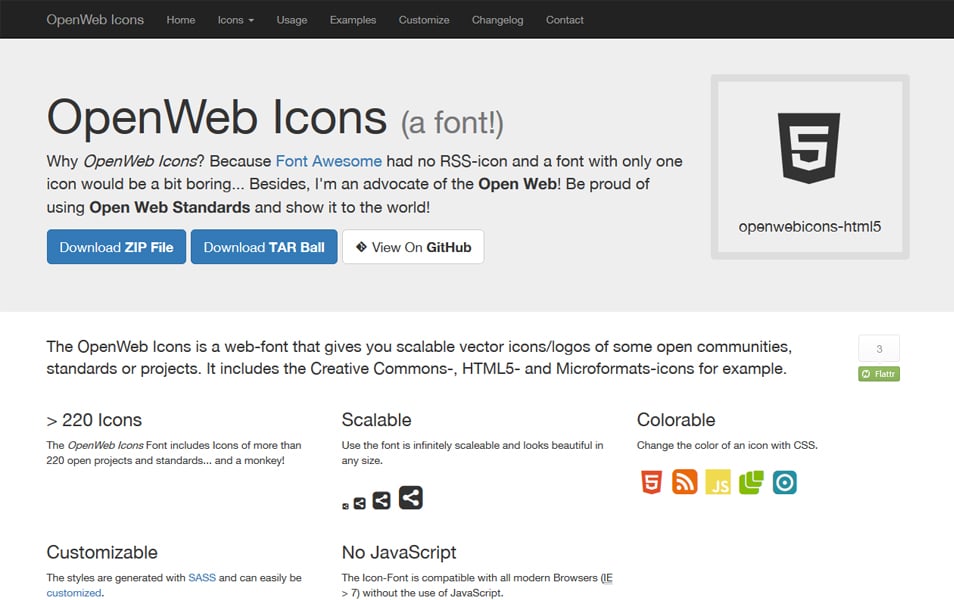Open the Font Awesome link

(329, 160)
